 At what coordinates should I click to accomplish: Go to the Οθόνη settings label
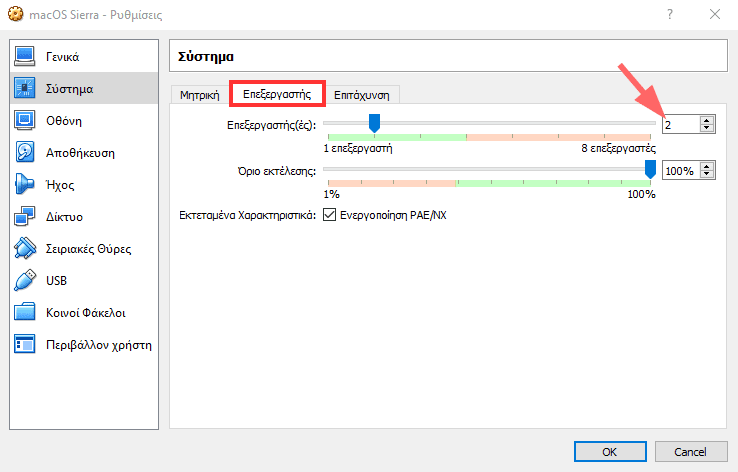click(x=64, y=121)
